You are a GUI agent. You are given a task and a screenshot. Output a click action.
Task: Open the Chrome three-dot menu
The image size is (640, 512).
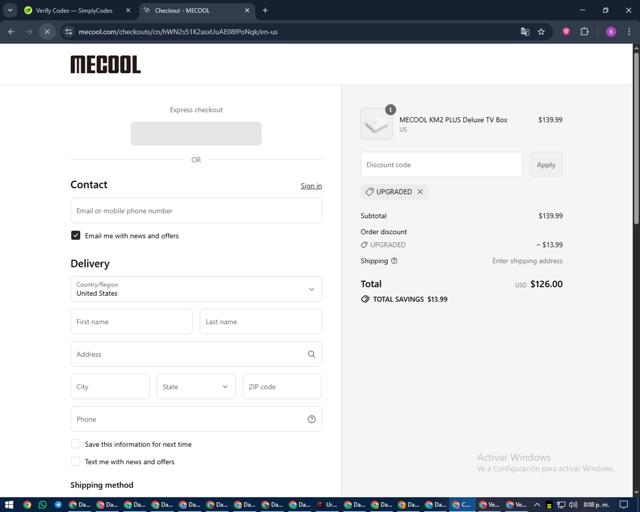pos(629,32)
